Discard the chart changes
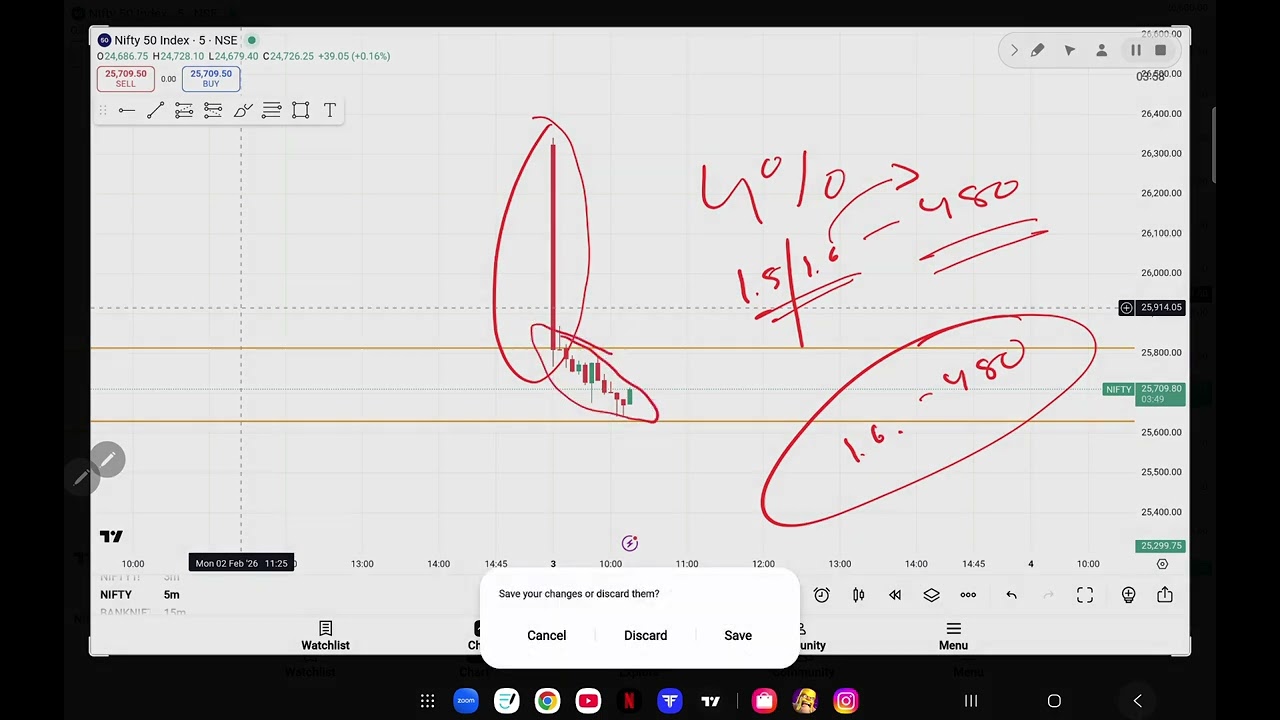Image resolution: width=1280 pixels, height=720 pixels. 645,636
